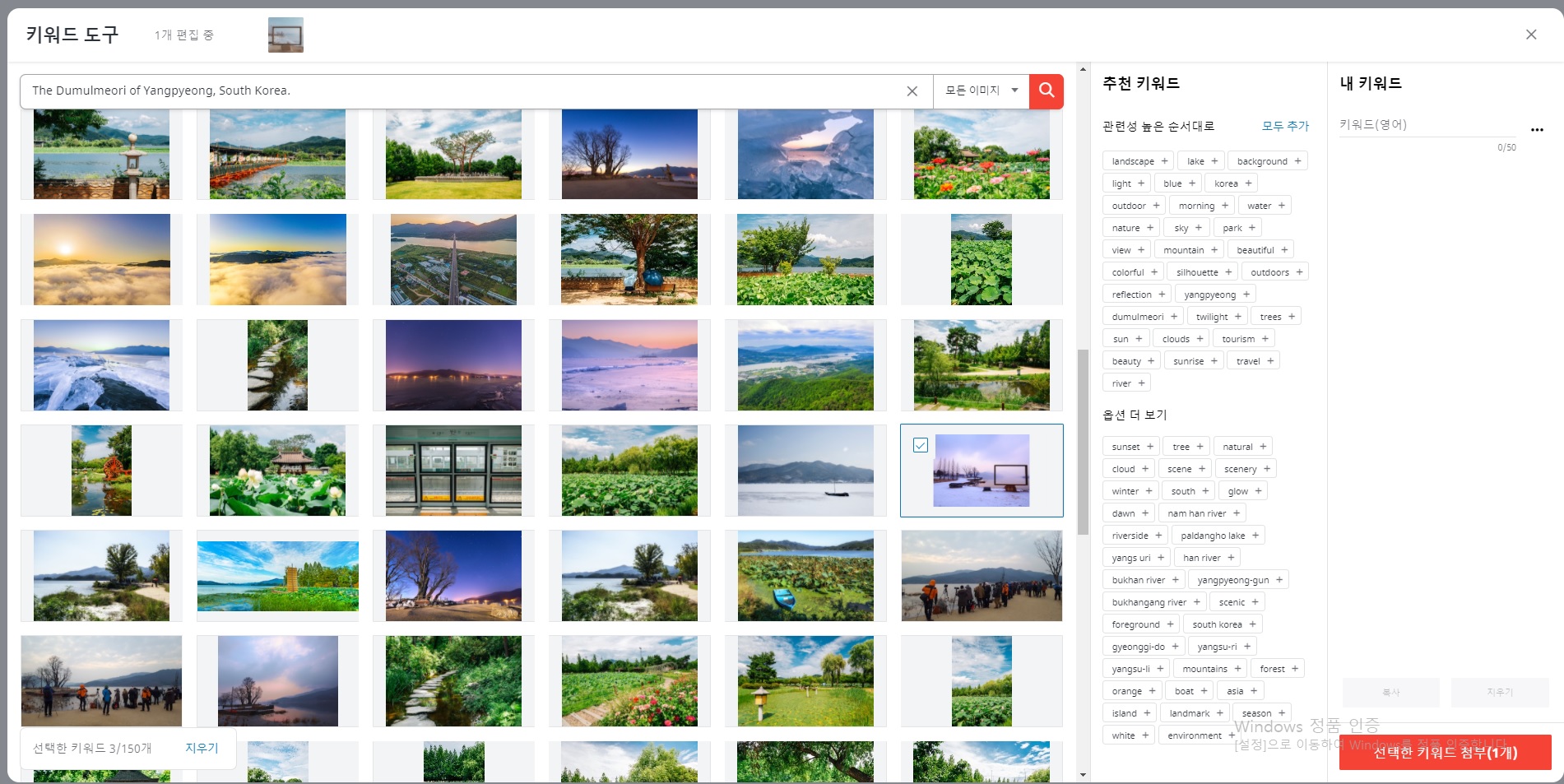
Task: Open the three-dots menu in My Keywords
Action: click(x=1537, y=129)
